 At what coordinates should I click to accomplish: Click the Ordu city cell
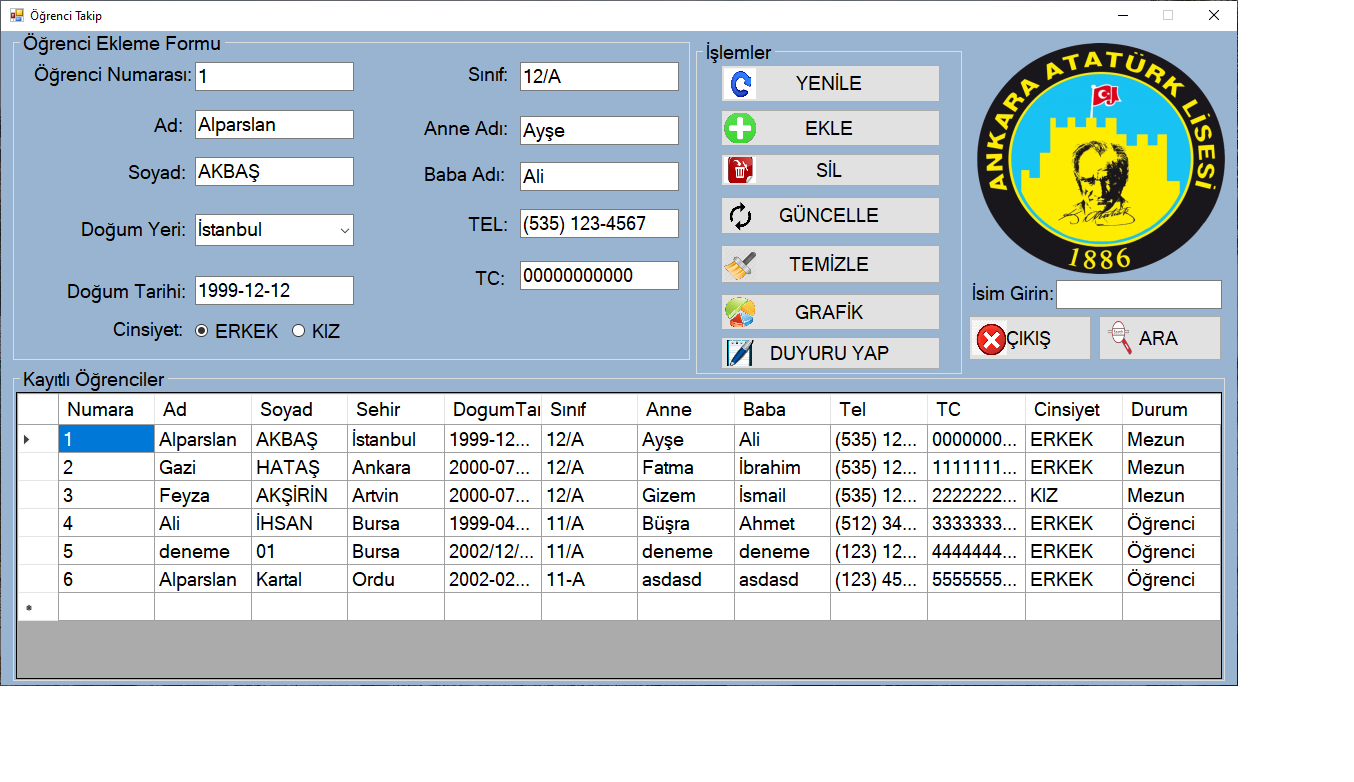[396, 579]
